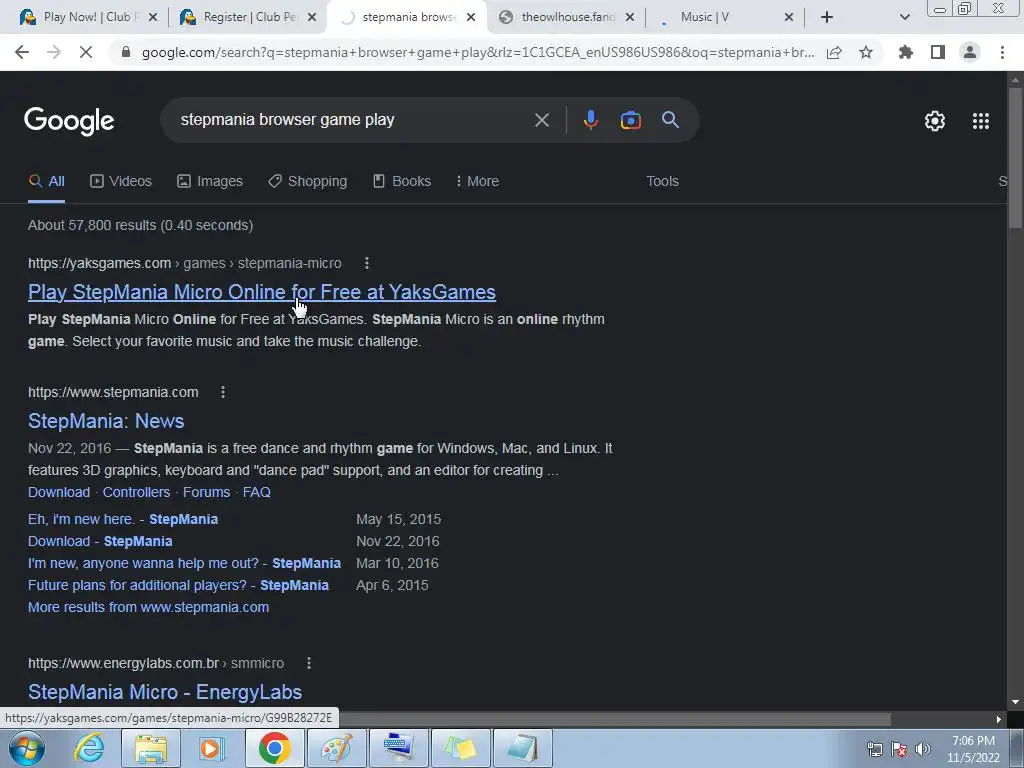Expand the More search filters menu
This screenshot has width=1024, height=768.
[x=477, y=182]
